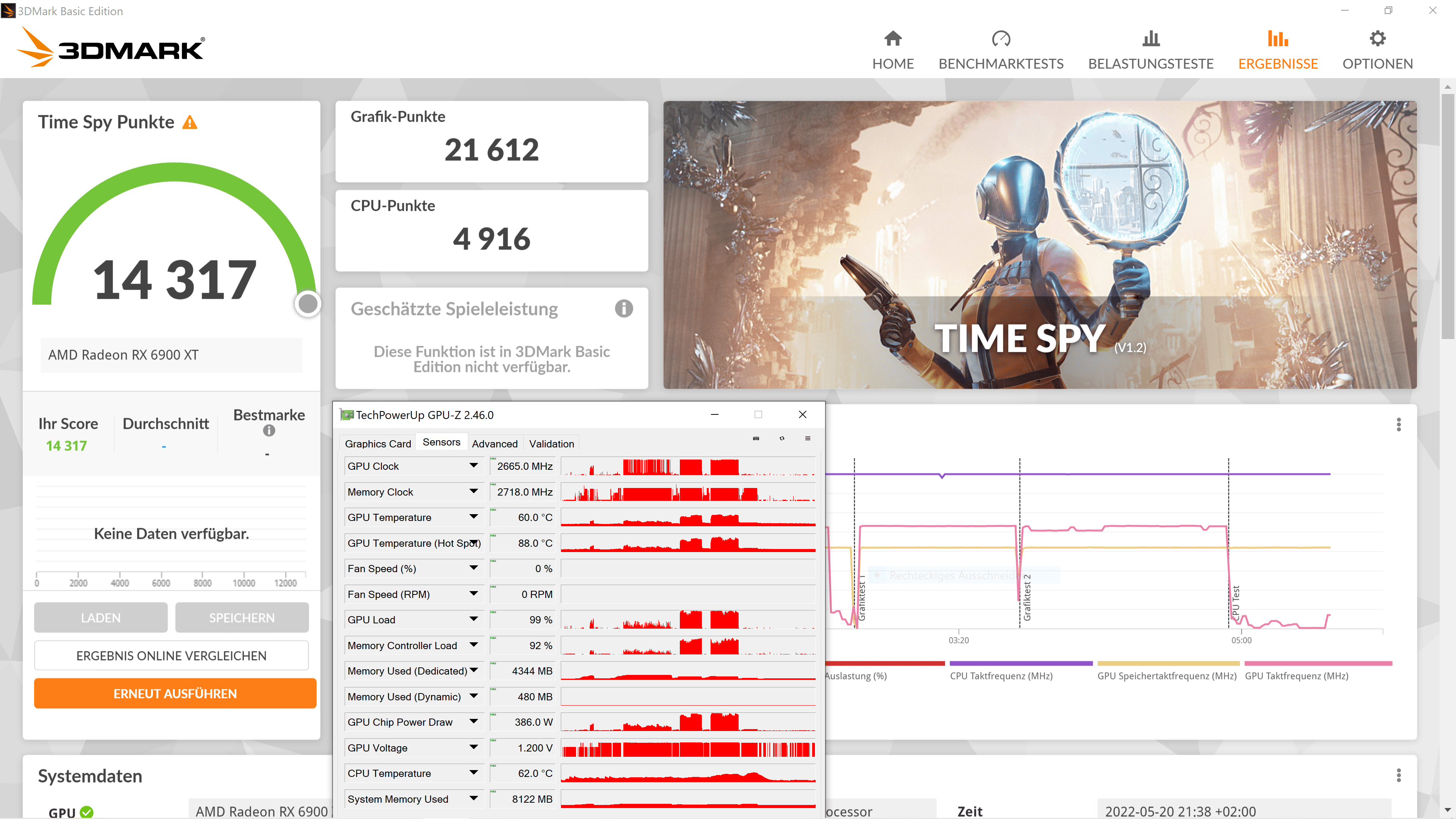The width and height of the screenshot is (1456, 819).
Task: Expand the CPU Temperature sensor dropdown
Action: coord(474,773)
